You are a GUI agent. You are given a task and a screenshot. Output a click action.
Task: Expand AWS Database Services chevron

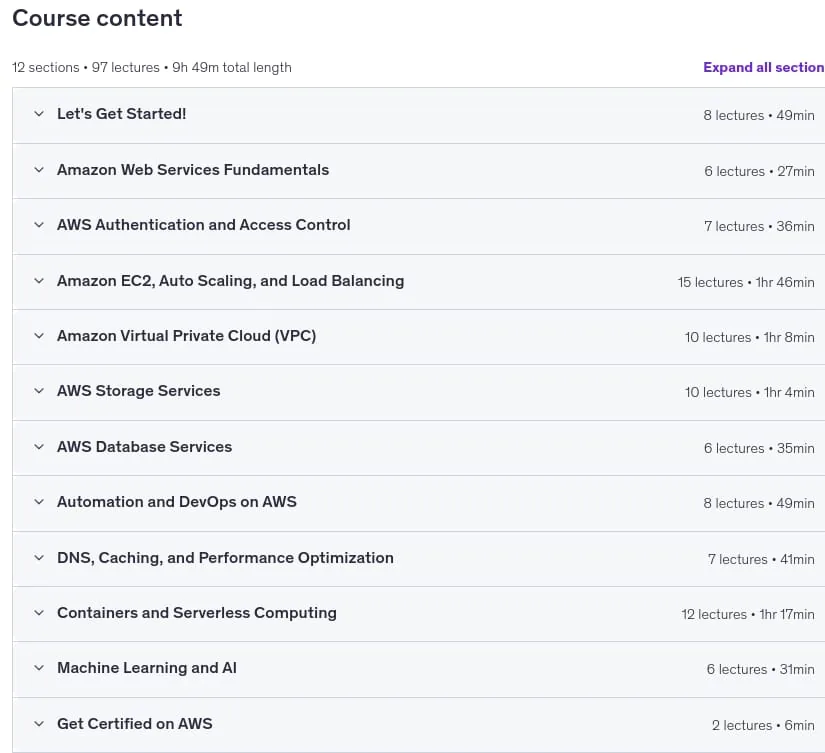(39, 447)
